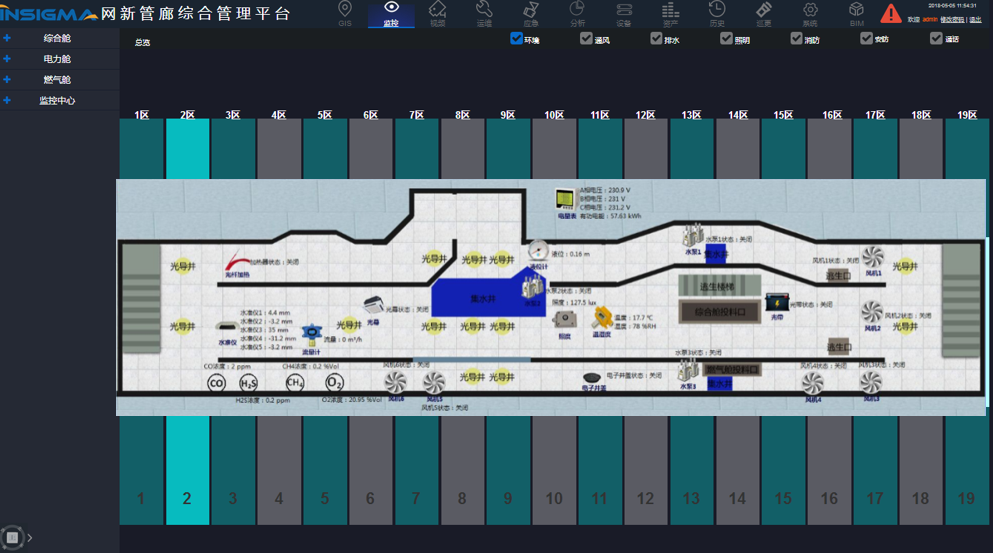Click the 电量表 power meter icon

567,200
